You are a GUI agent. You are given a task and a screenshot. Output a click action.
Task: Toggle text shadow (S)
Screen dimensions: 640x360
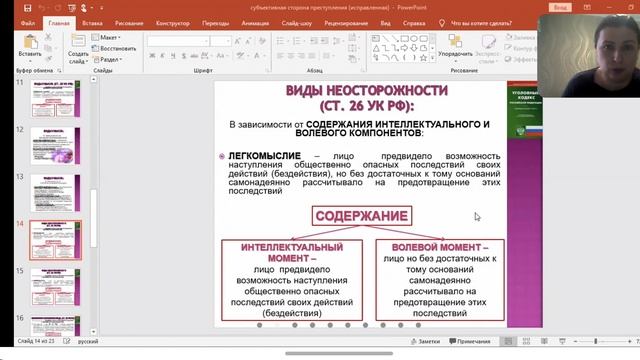pos(184,56)
